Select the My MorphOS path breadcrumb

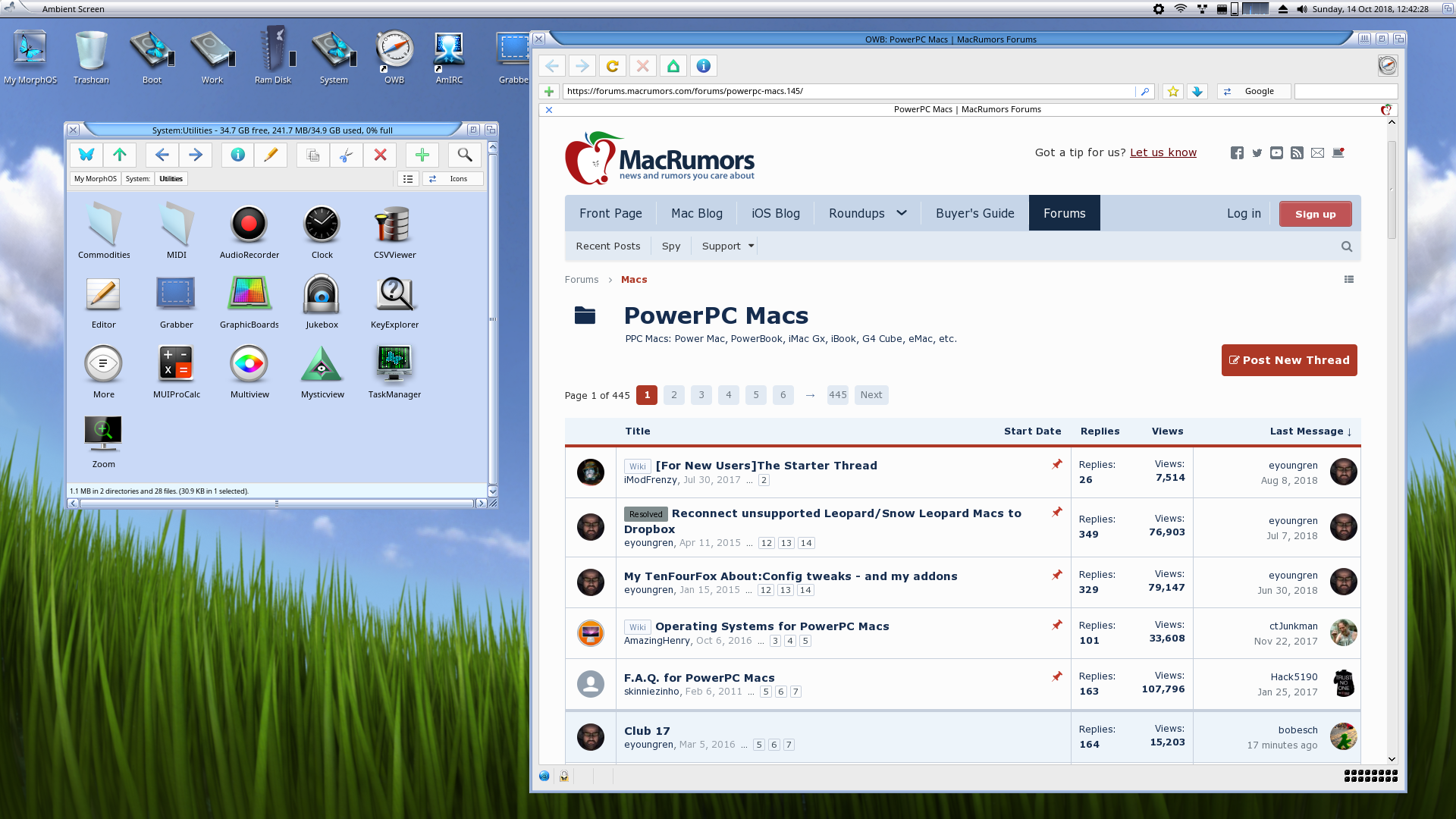click(x=96, y=179)
